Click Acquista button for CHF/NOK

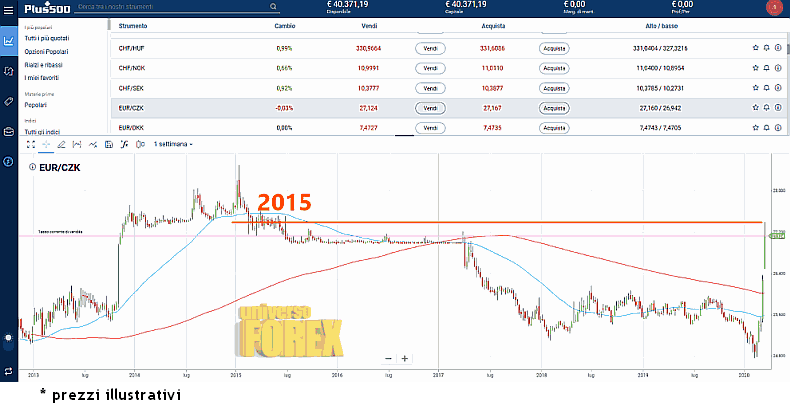(x=553, y=67)
